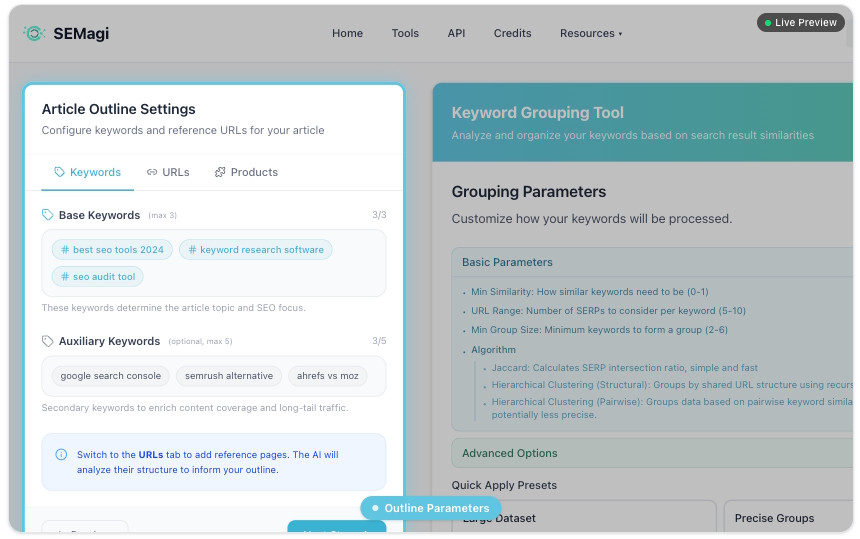The height and width of the screenshot is (539, 860).
Task: Click the info icon in the blue notice
Action: click(61, 455)
